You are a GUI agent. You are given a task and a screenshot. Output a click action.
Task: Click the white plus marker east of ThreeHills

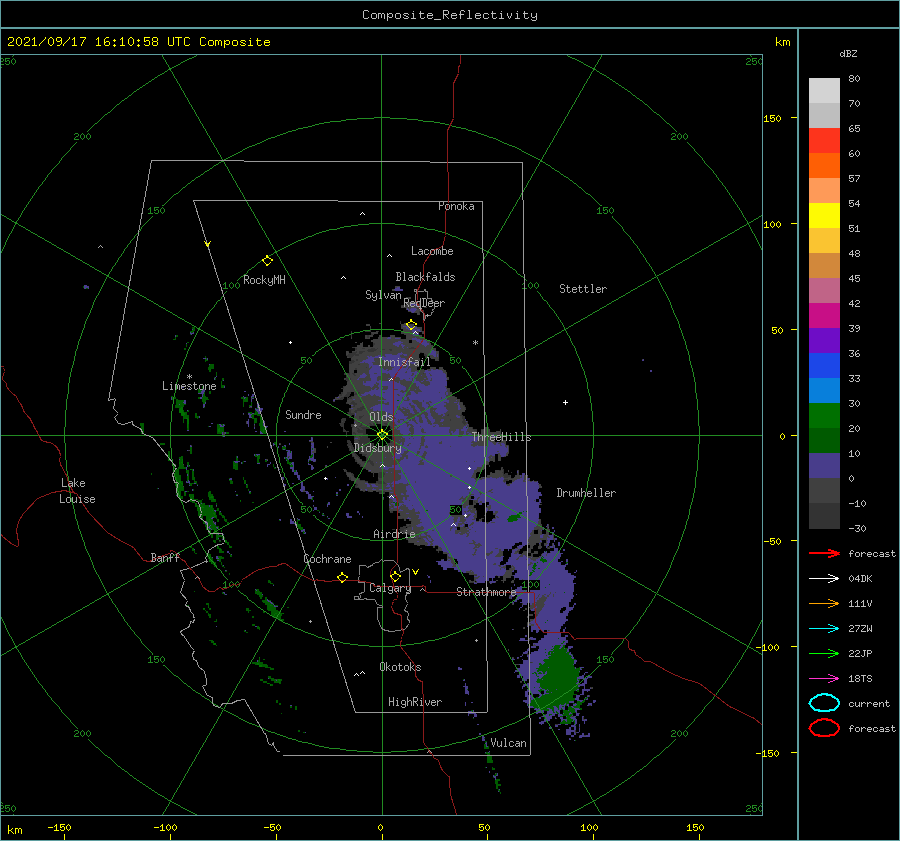pos(565,402)
